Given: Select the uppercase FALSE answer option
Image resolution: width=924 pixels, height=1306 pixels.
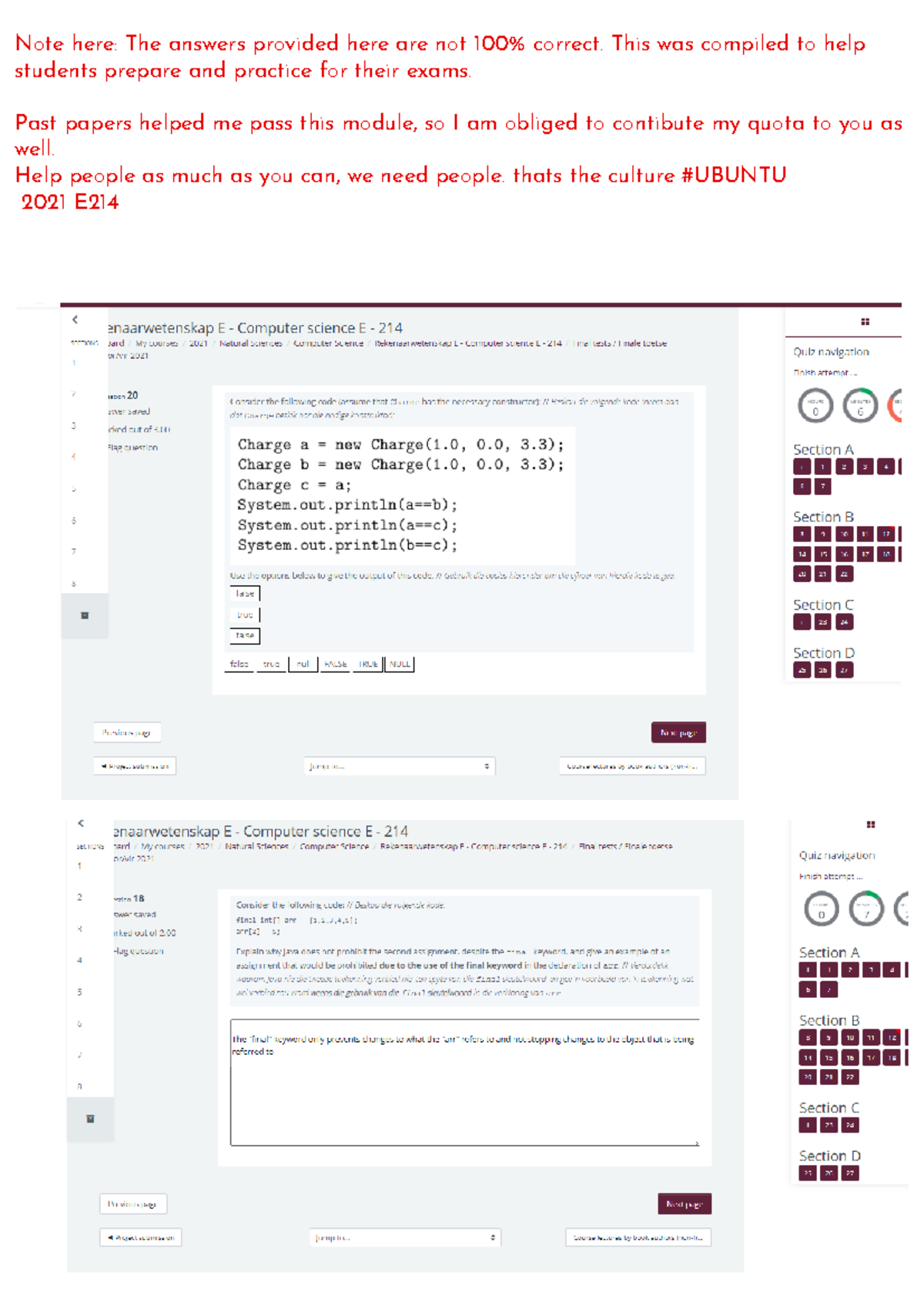Looking at the screenshot, I should 335,664.
